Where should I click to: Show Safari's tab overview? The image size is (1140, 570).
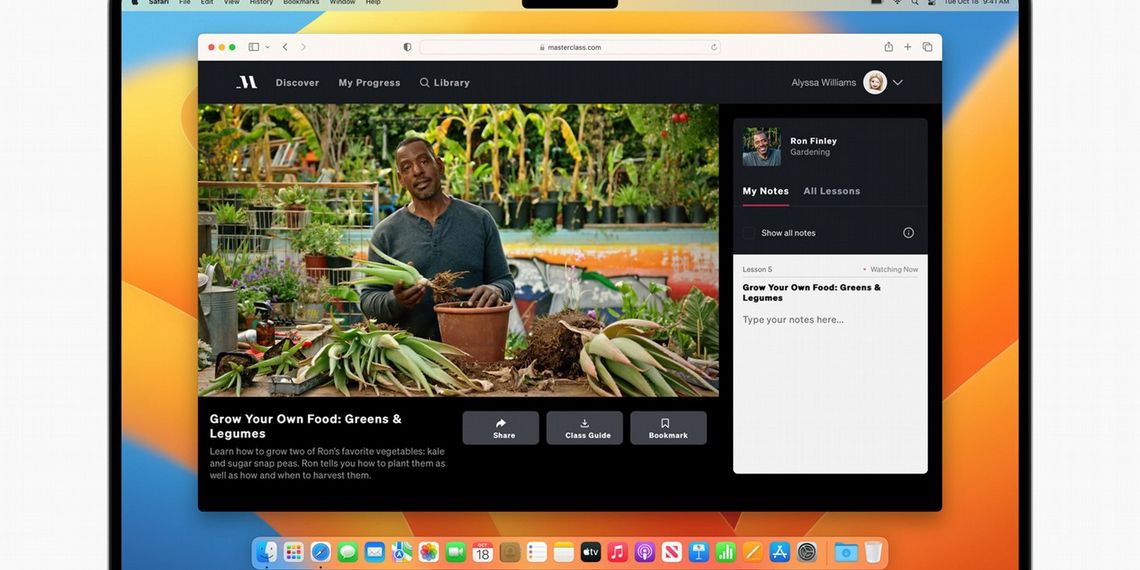click(927, 47)
